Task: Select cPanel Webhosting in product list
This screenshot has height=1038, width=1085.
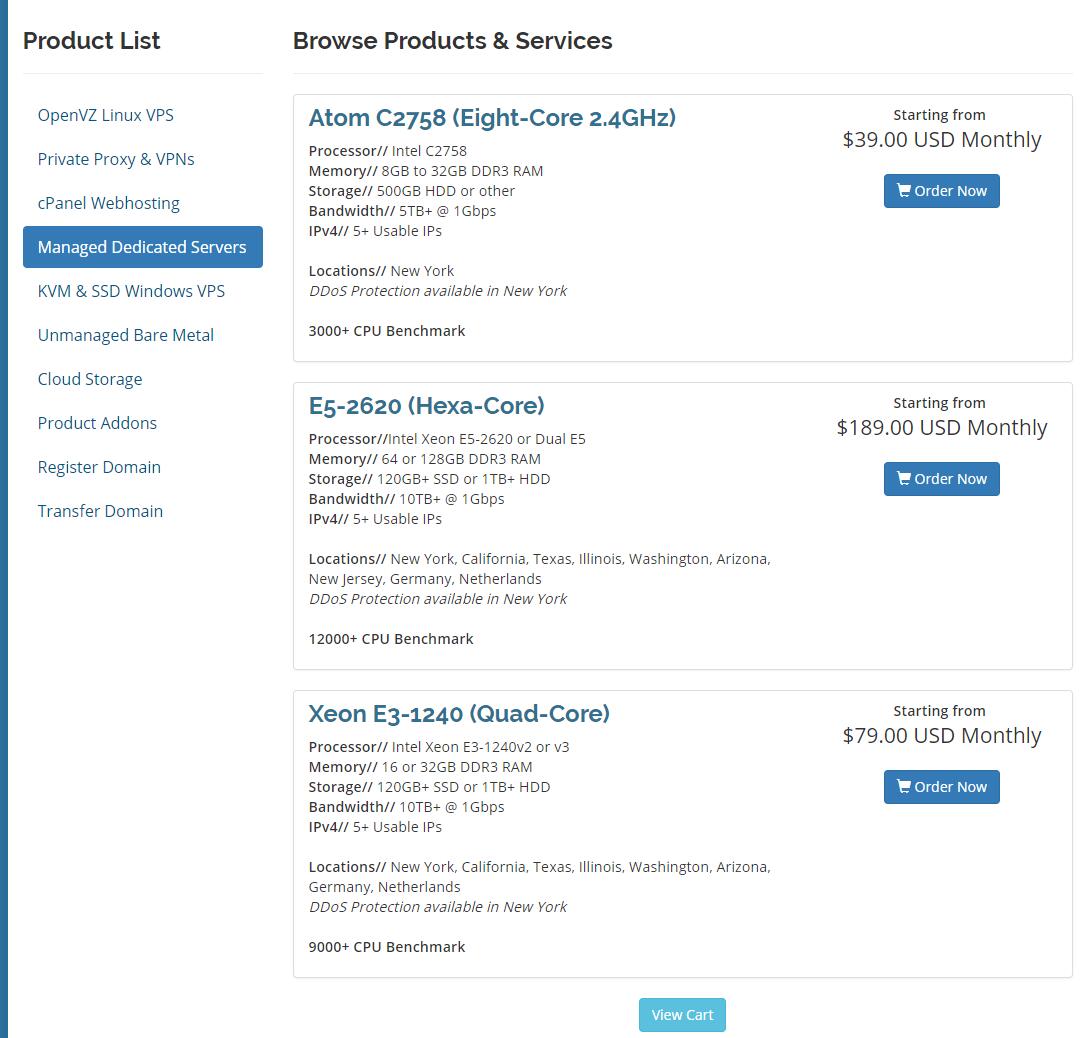Action: tap(109, 203)
